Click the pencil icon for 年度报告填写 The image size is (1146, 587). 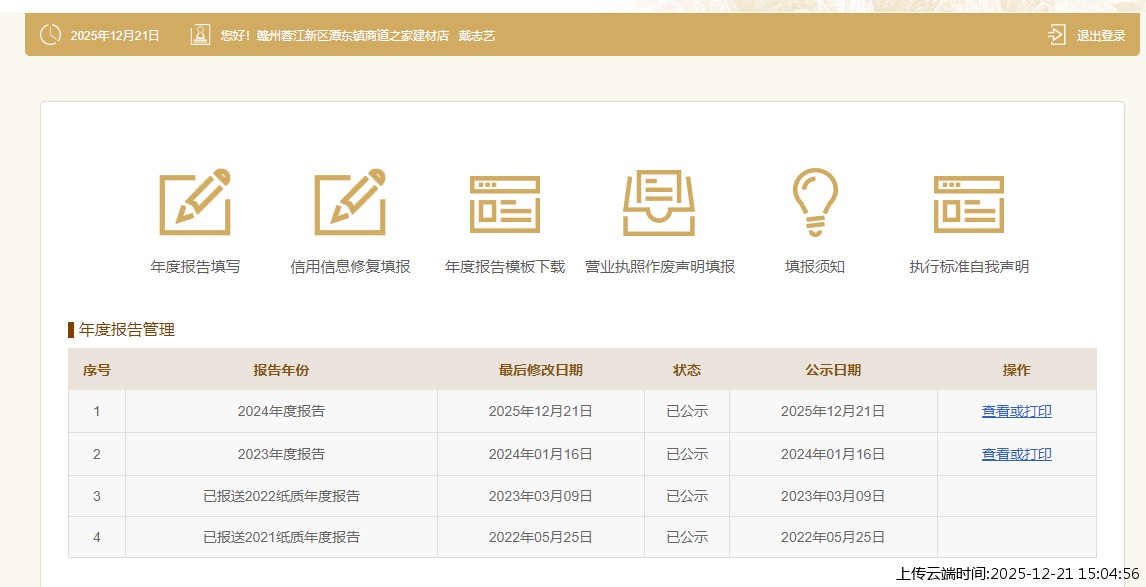pos(195,203)
